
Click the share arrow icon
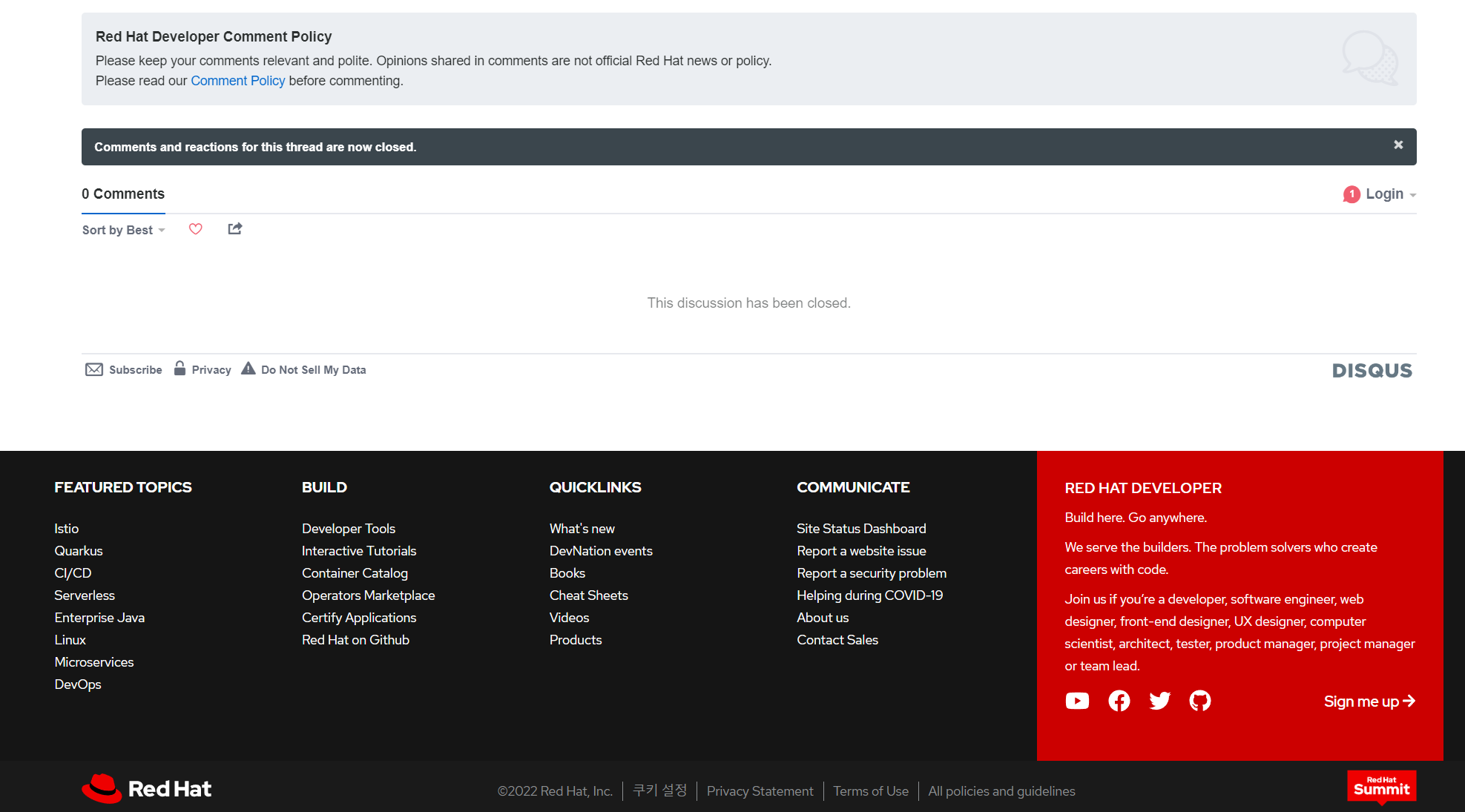(x=234, y=229)
